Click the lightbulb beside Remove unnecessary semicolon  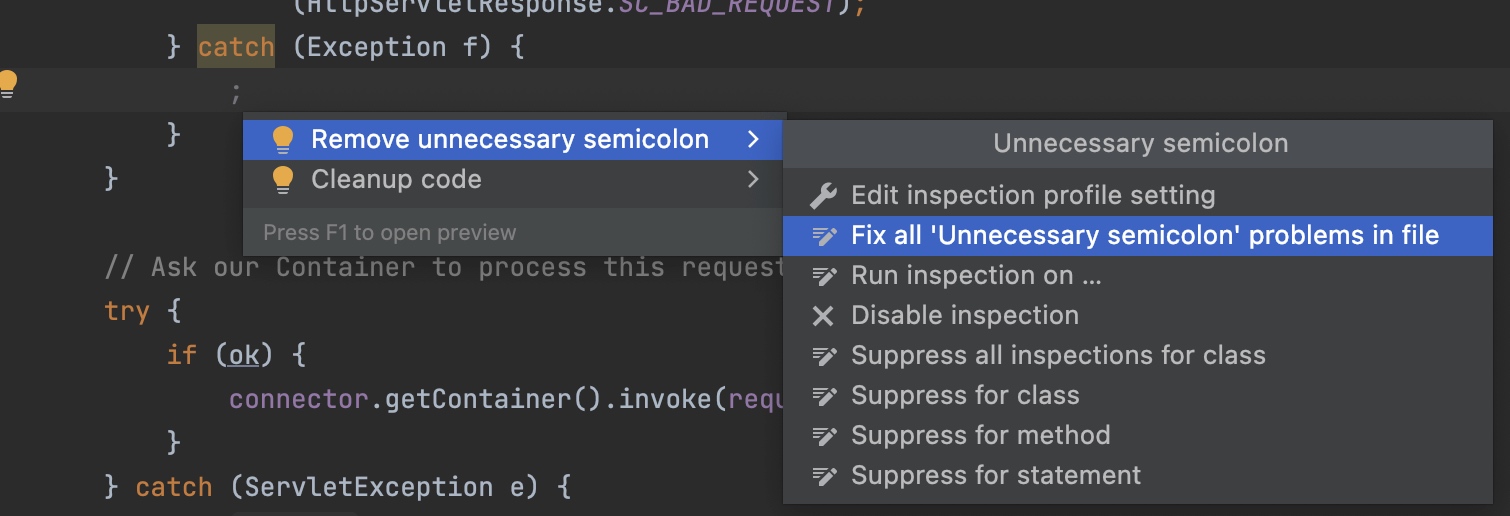283,140
